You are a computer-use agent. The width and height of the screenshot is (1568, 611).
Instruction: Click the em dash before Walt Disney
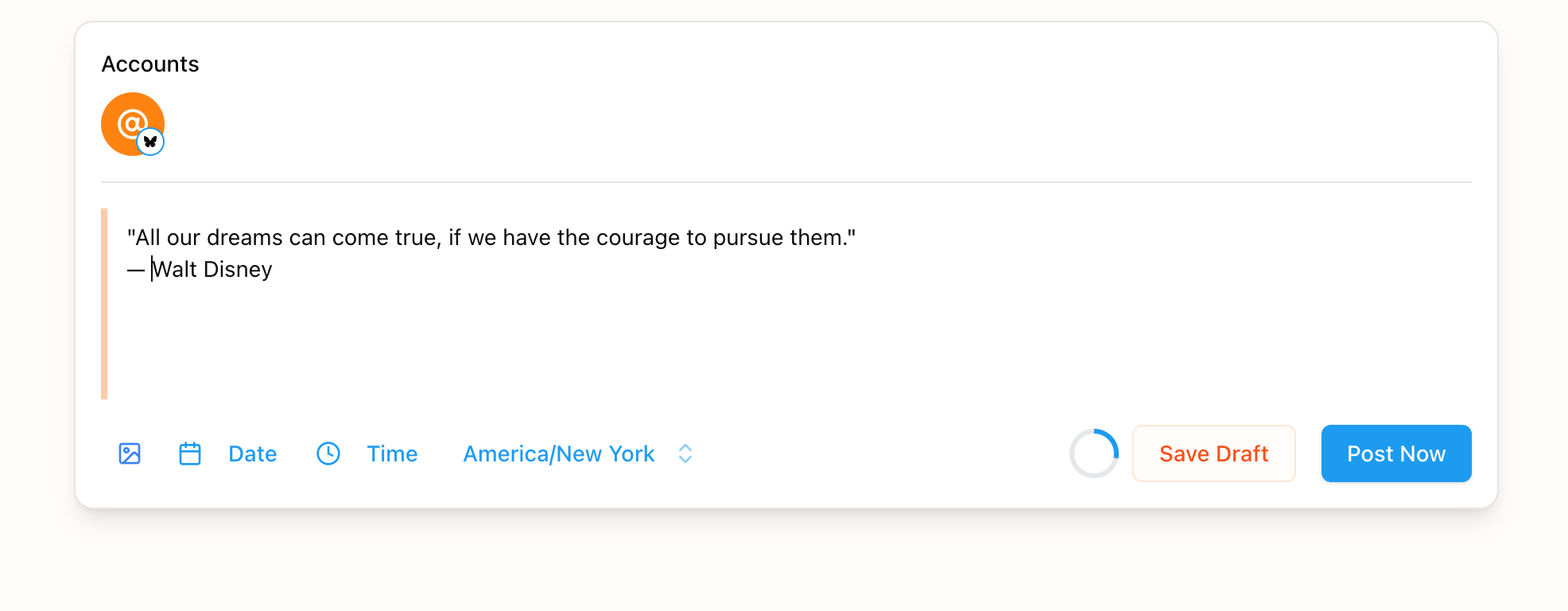136,270
